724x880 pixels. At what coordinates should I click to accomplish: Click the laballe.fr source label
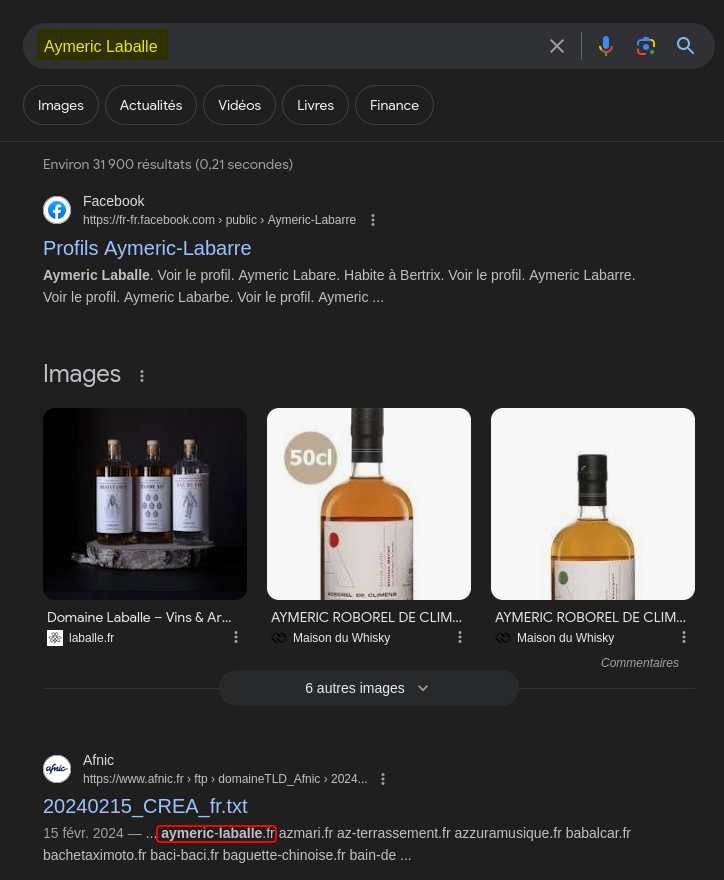point(91,638)
